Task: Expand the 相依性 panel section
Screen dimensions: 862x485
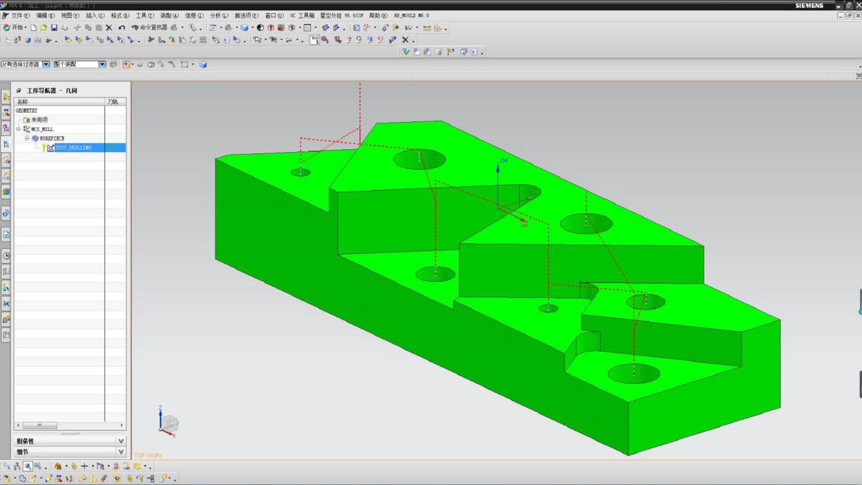Action: click(70, 441)
